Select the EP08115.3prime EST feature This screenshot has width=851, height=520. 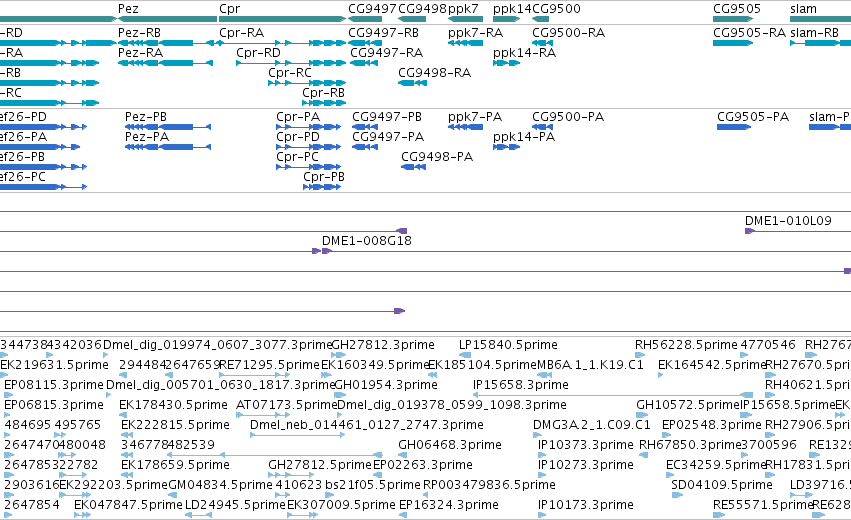[x=8, y=395]
